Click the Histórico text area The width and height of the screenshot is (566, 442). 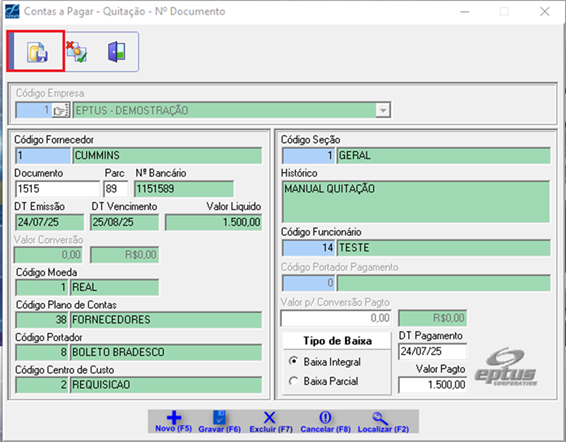click(x=416, y=202)
